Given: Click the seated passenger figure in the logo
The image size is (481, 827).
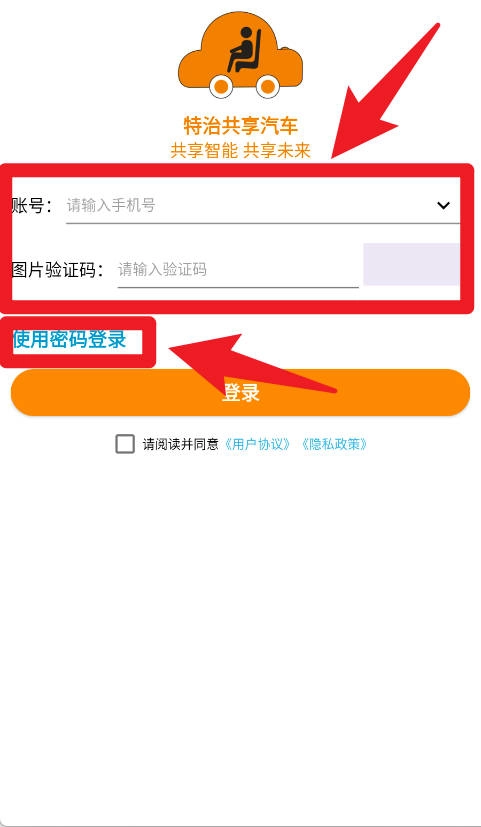Looking at the screenshot, I should (x=245, y=50).
